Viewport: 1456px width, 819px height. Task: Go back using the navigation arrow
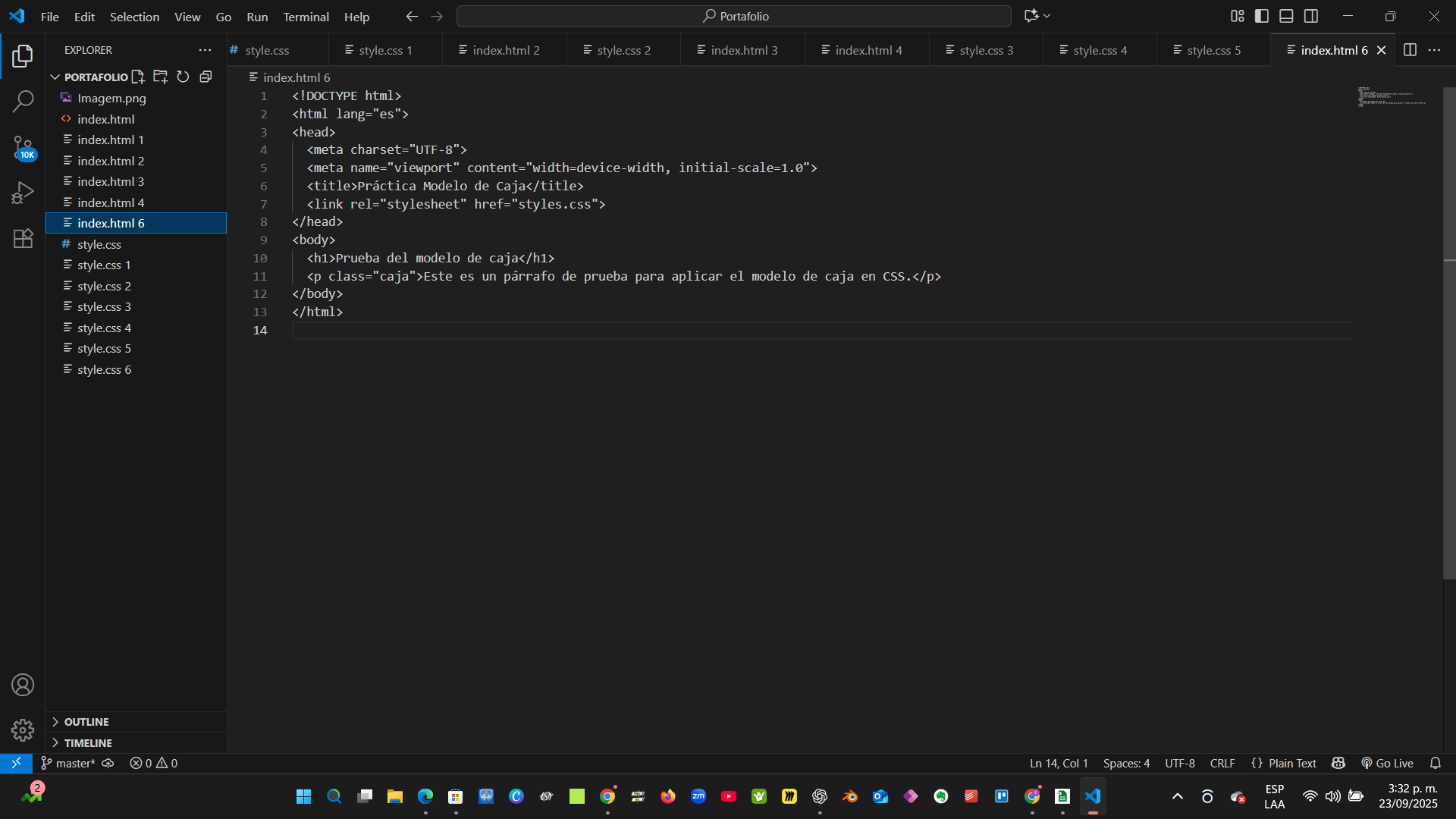[x=412, y=16]
